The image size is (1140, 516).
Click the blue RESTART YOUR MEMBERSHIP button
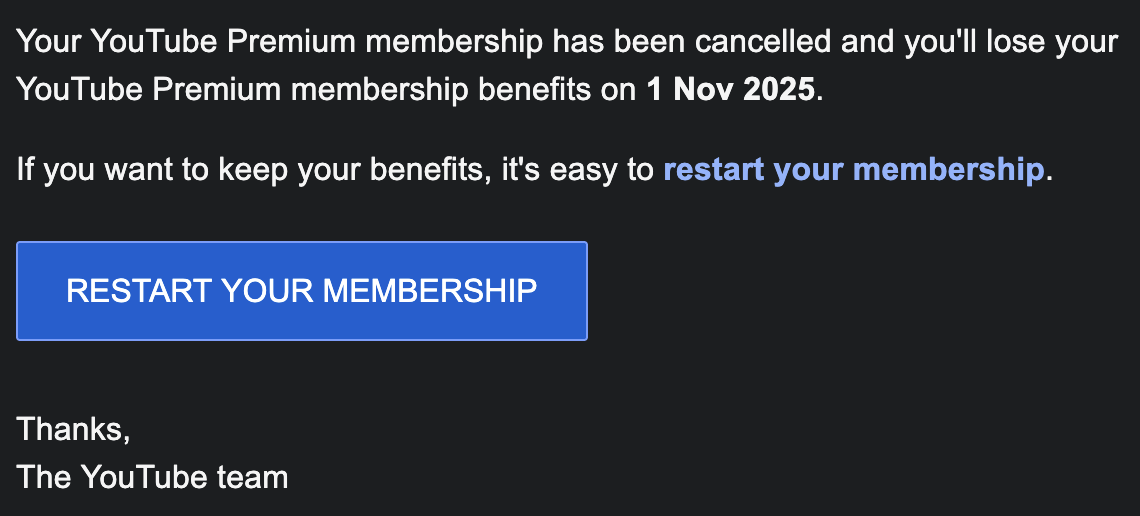point(301,291)
